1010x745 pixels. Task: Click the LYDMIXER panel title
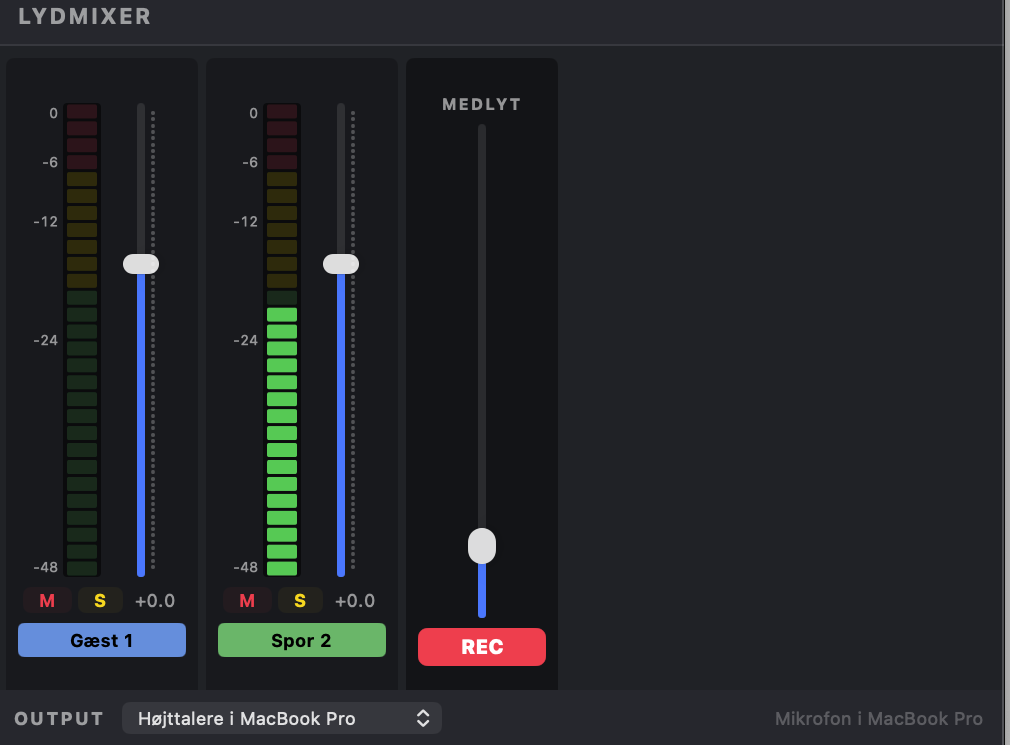[85, 16]
